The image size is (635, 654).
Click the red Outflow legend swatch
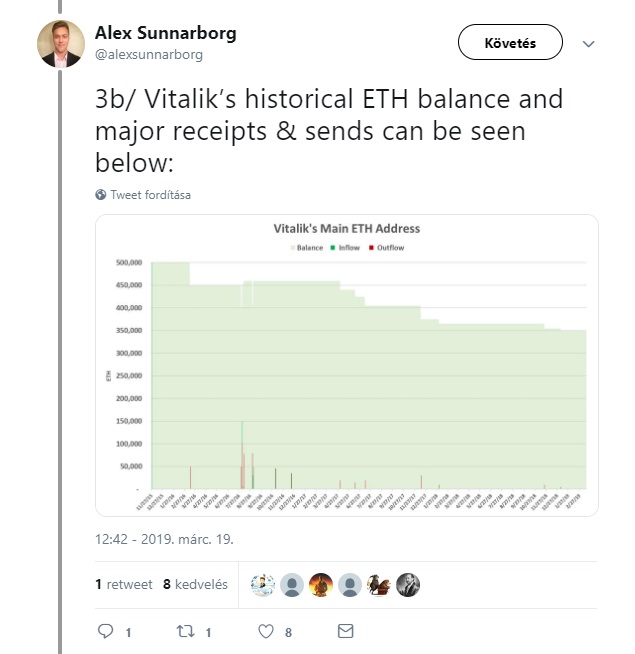tap(371, 248)
